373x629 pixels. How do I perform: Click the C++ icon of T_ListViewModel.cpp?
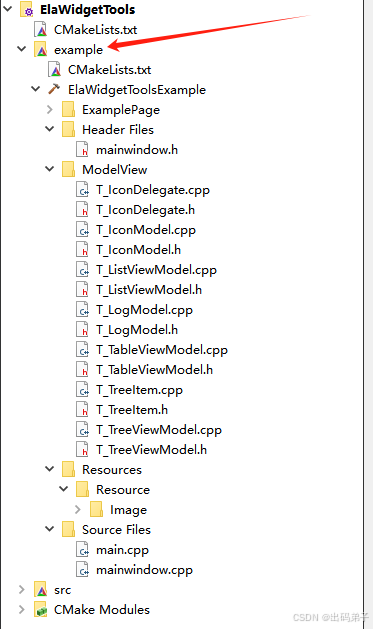click(x=82, y=270)
